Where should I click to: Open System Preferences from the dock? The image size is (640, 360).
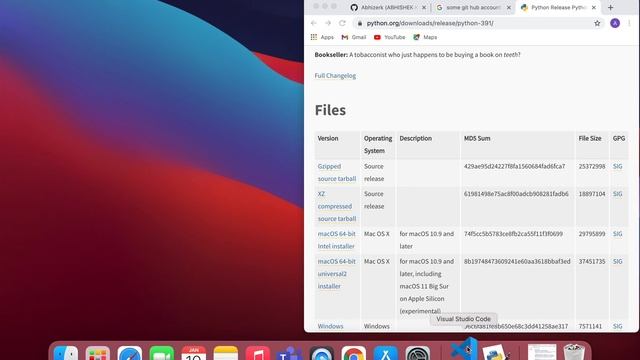pos(418,353)
